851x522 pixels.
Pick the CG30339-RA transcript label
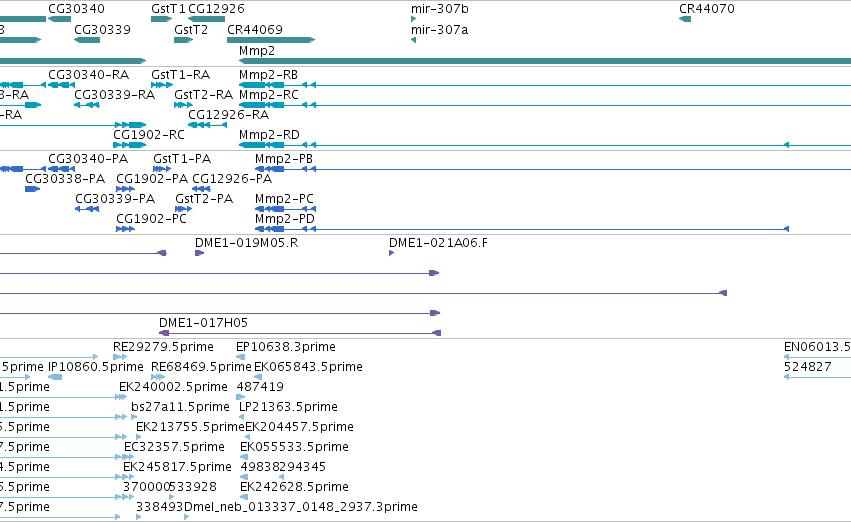tap(114, 94)
